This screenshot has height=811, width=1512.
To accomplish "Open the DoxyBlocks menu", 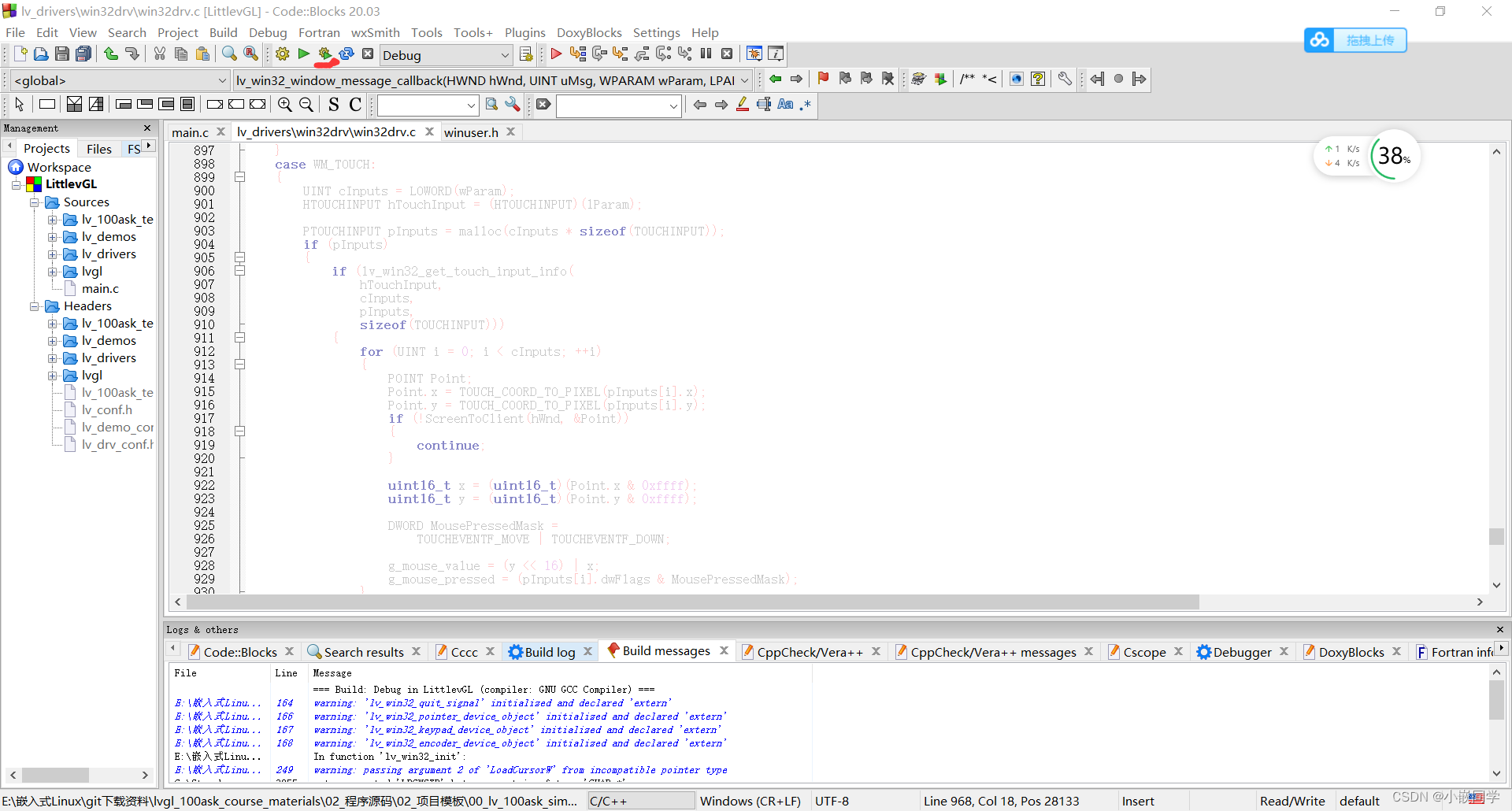I will click(x=589, y=32).
